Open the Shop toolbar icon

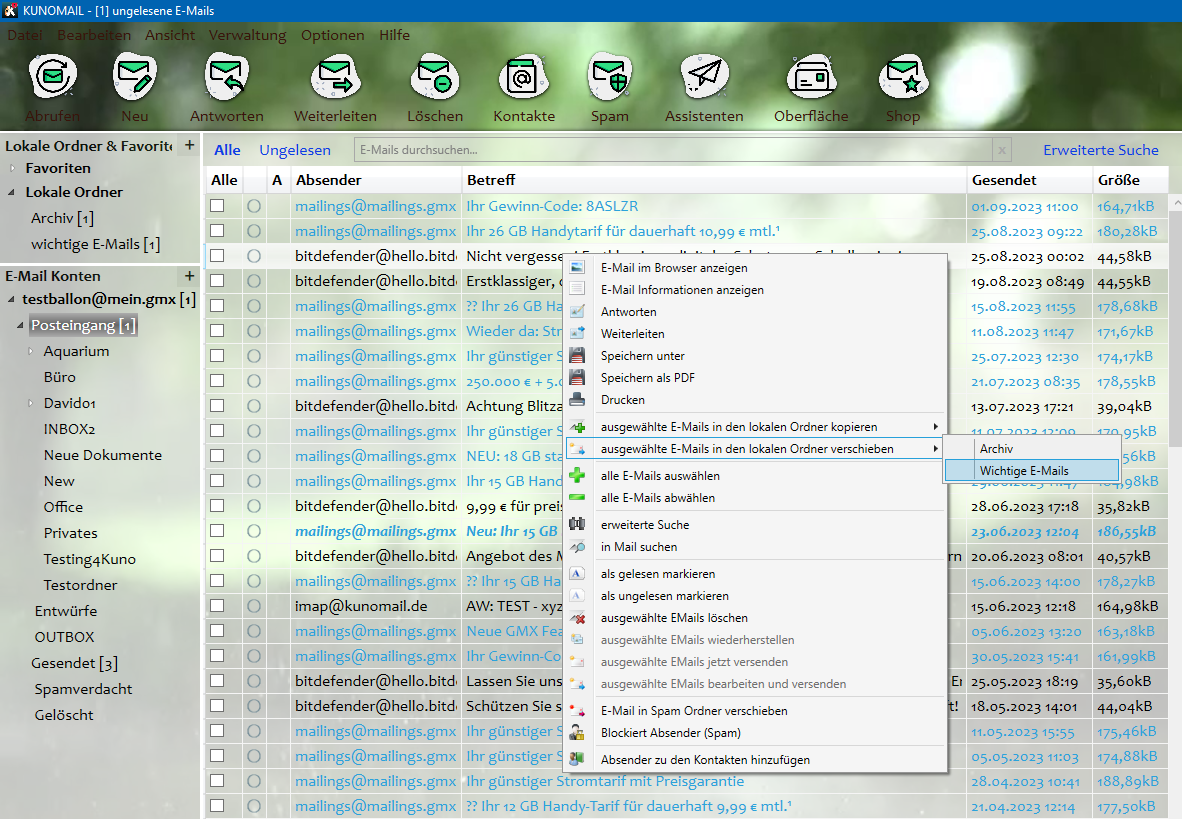[903, 77]
